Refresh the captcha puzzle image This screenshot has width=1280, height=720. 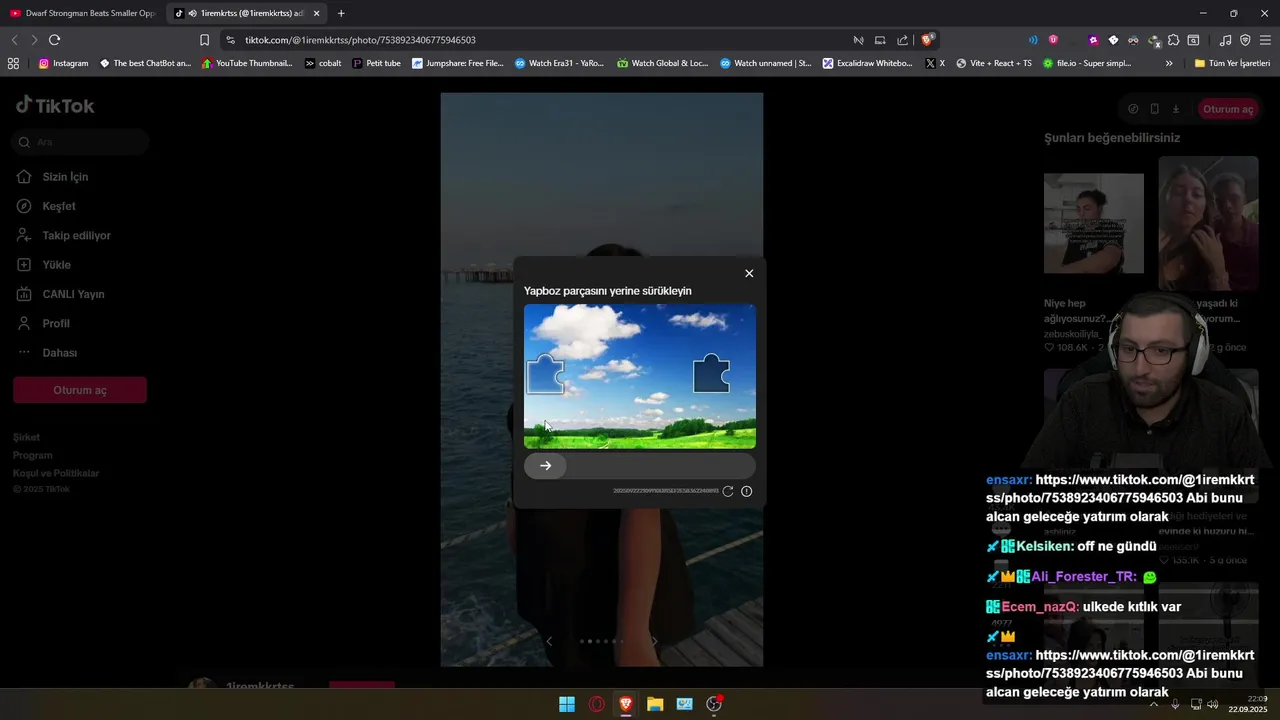pyautogui.click(x=728, y=491)
